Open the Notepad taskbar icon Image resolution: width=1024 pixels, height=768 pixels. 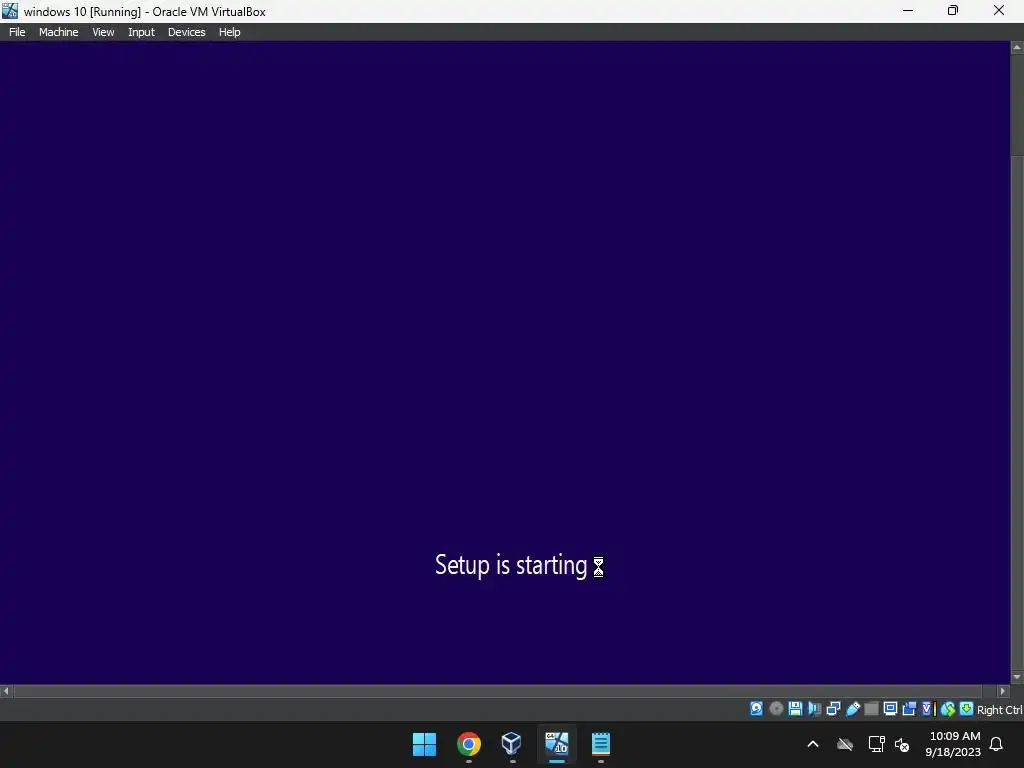[601, 744]
